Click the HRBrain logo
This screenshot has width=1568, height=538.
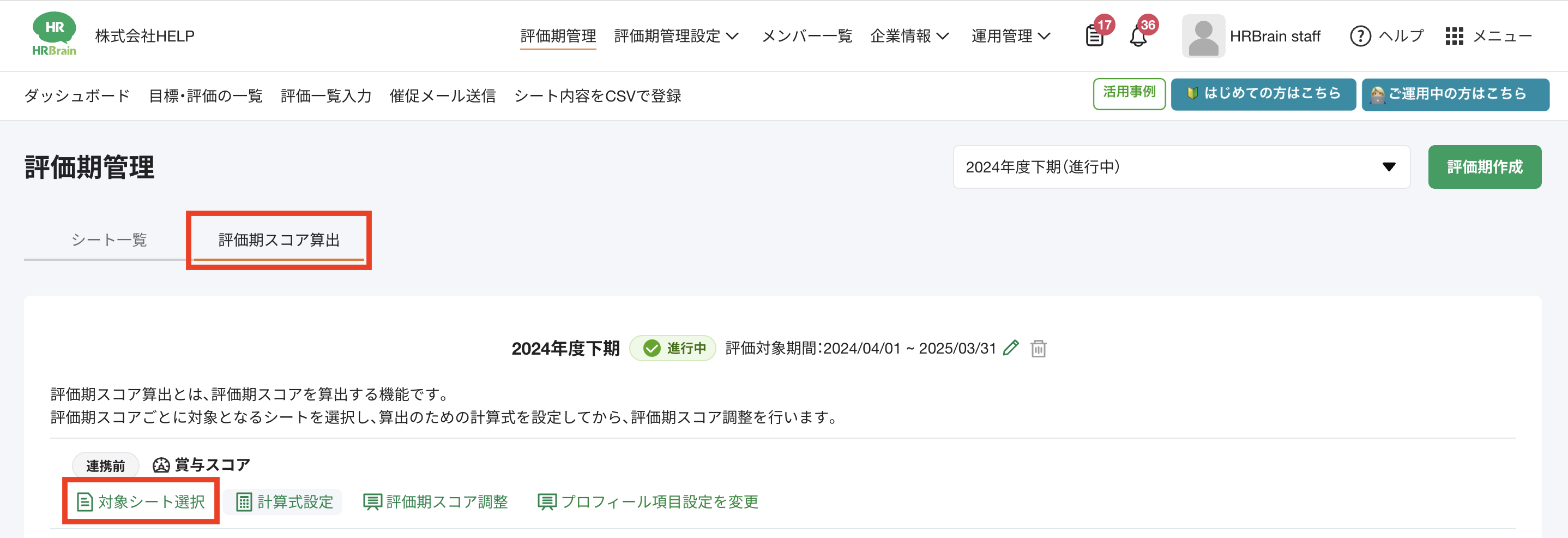coord(54,35)
